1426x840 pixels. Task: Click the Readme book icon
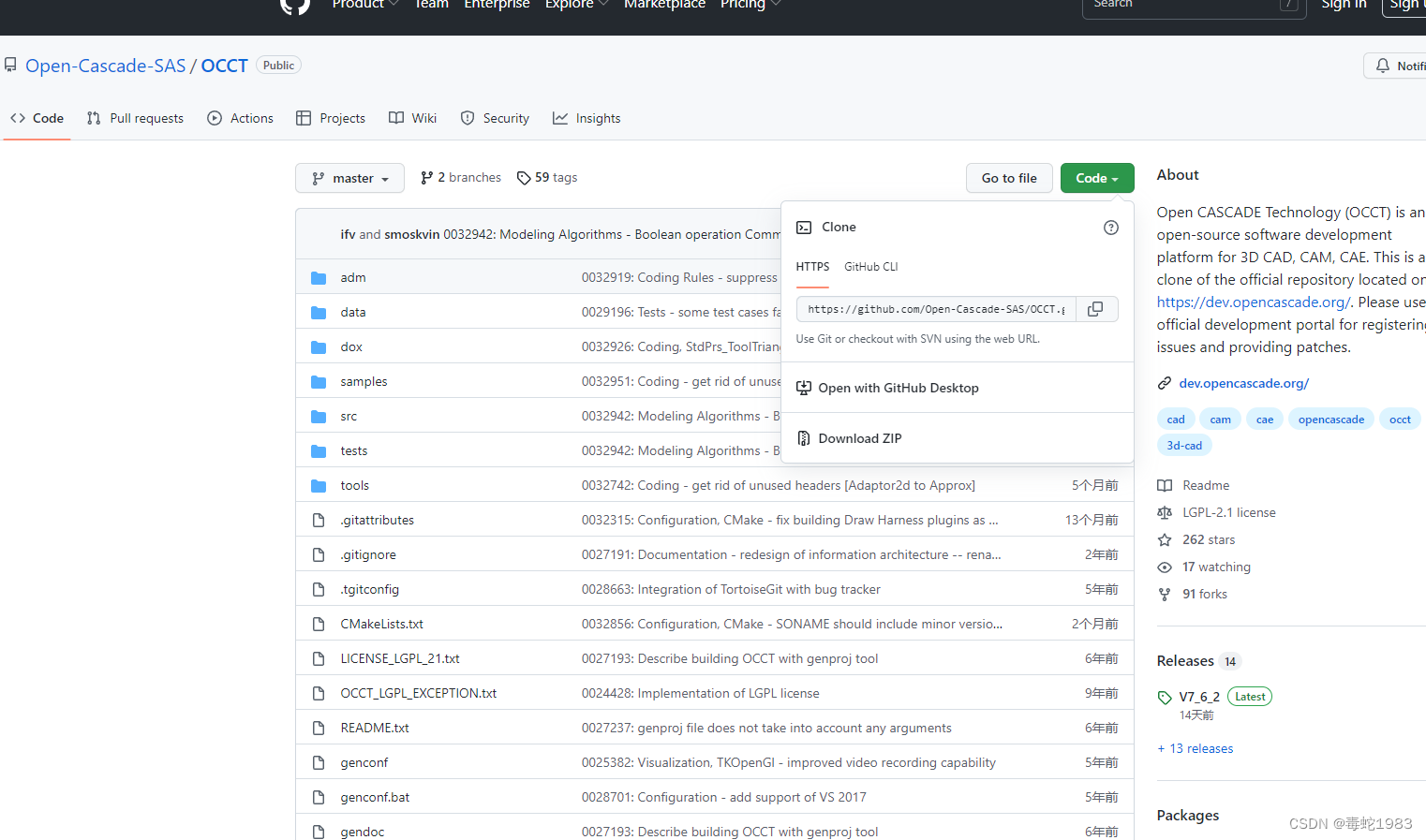[1165, 486]
